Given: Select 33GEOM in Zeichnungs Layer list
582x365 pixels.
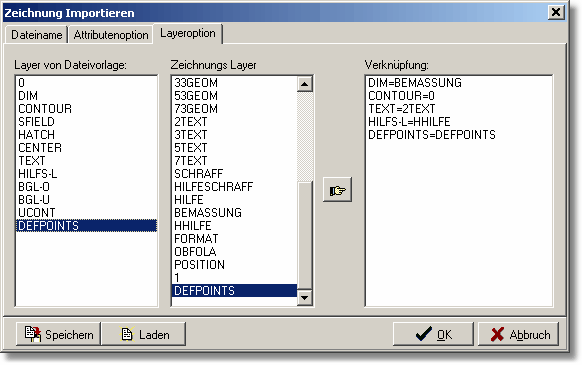Looking at the screenshot, I should (234, 83).
